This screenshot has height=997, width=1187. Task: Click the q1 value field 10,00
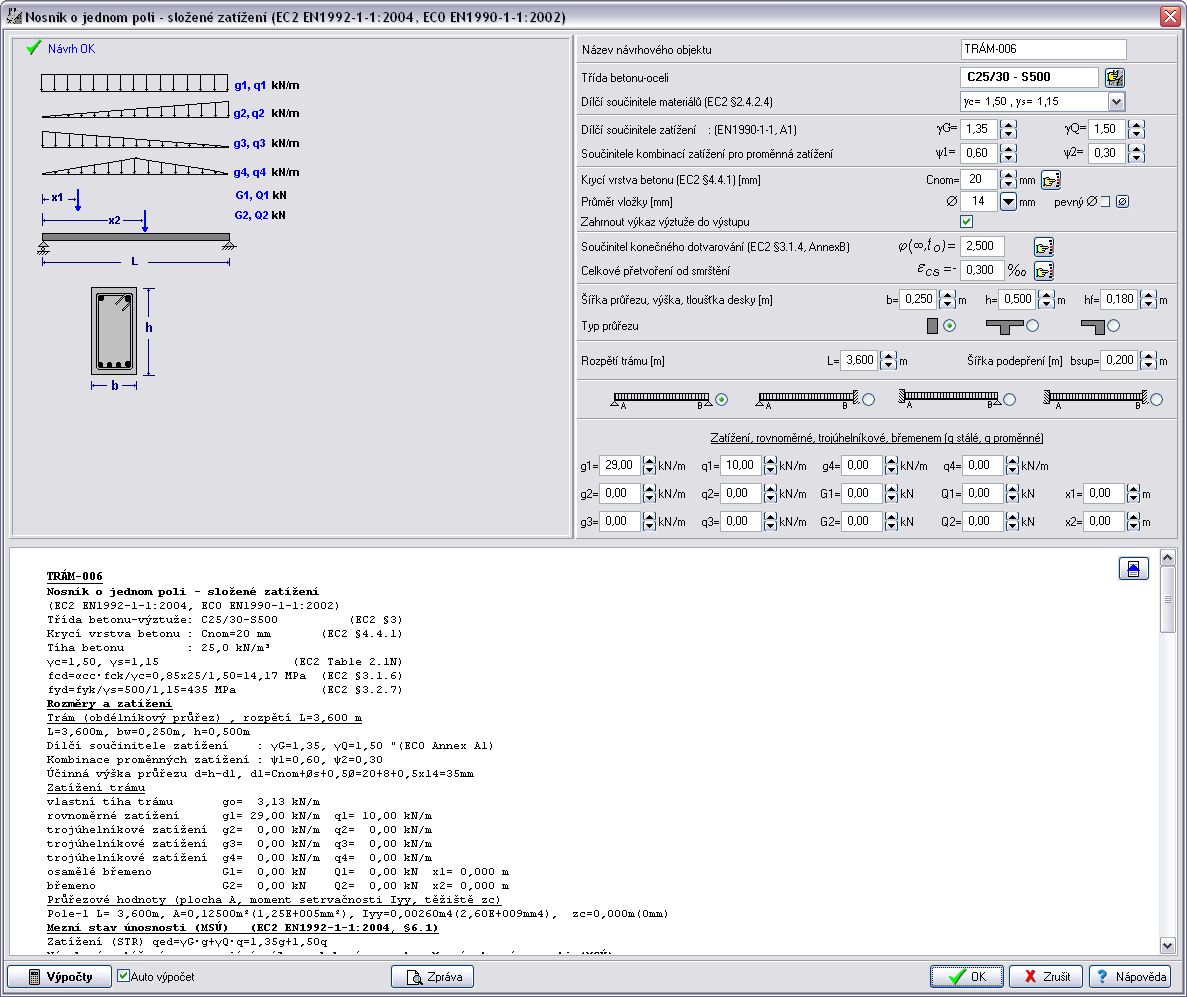(x=741, y=465)
